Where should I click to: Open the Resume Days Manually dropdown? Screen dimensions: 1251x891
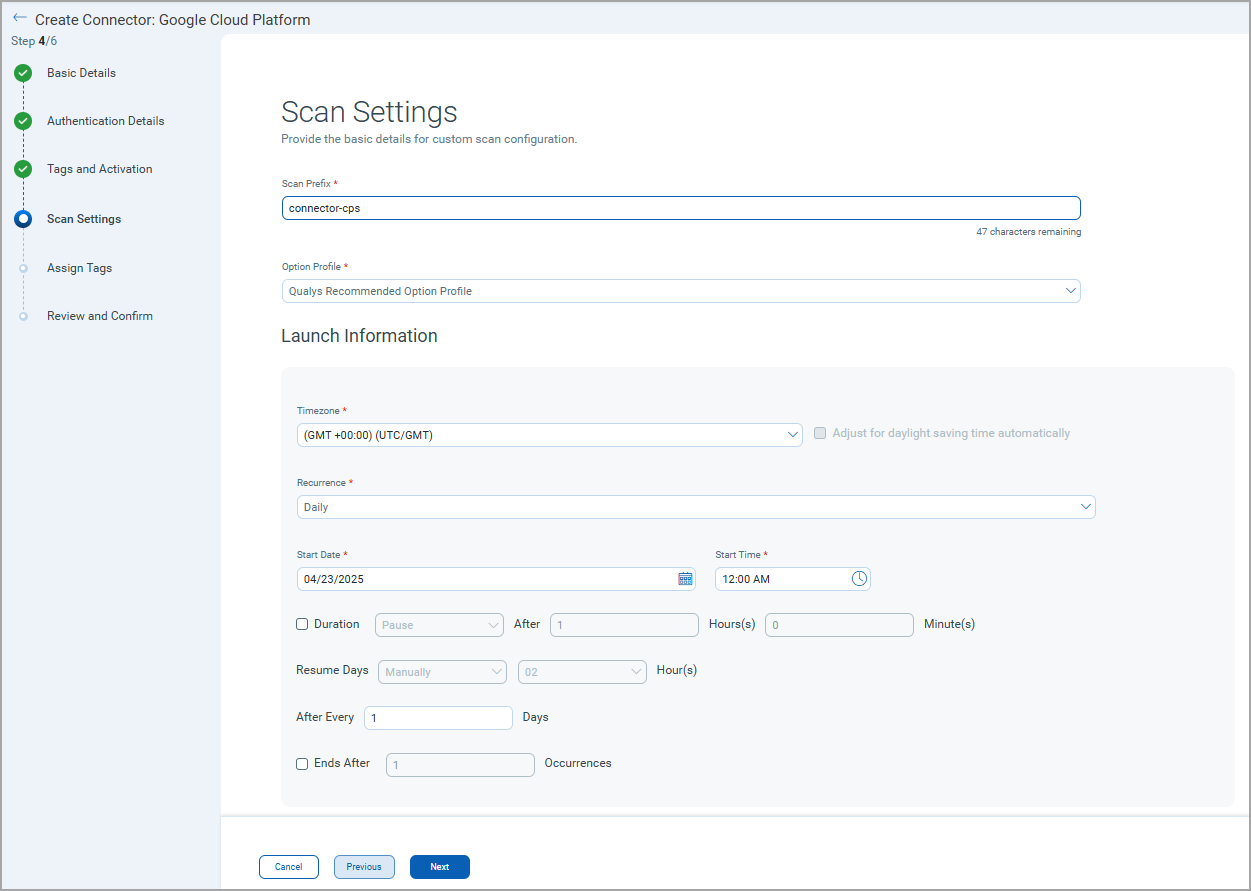pyautogui.click(x=443, y=672)
